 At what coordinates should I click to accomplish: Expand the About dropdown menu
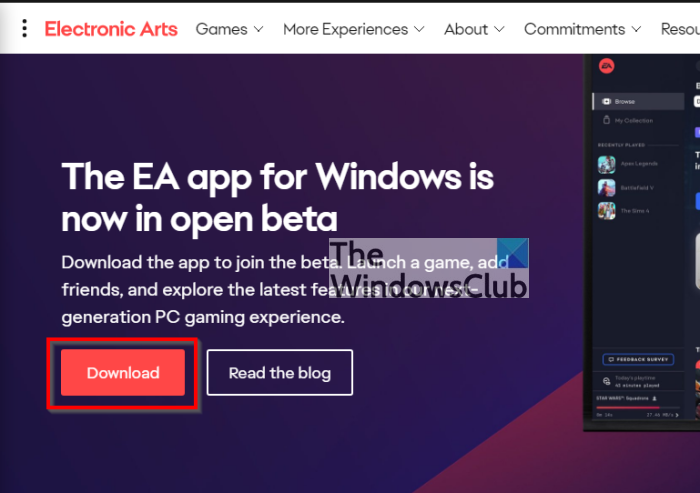point(474,29)
